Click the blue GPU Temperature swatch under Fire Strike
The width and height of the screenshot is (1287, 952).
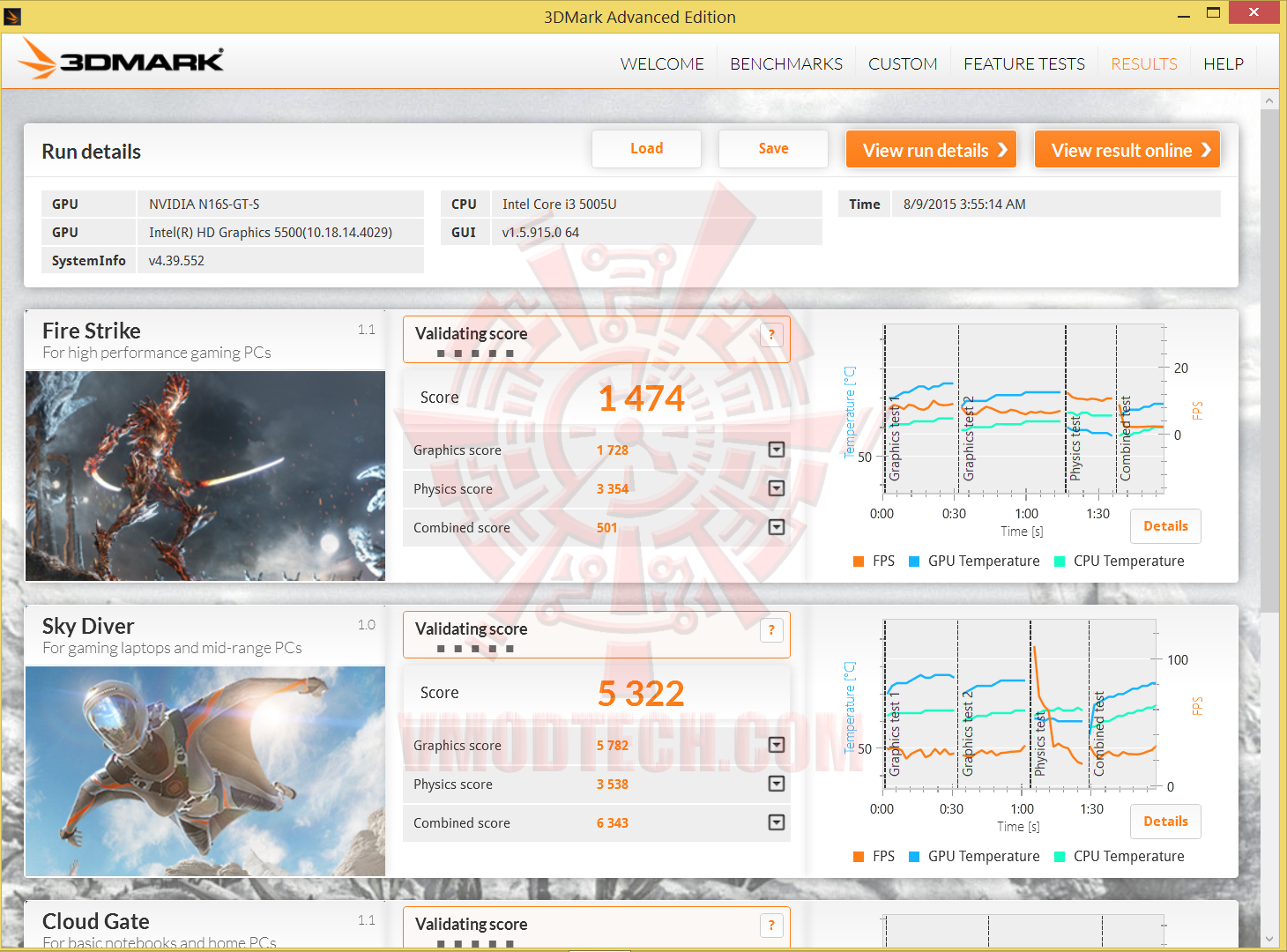pos(914,562)
